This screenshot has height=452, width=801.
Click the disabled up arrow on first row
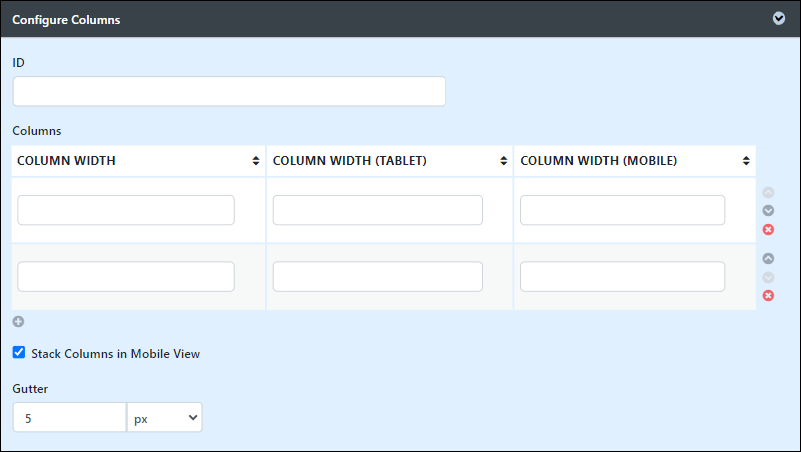(x=768, y=193)
